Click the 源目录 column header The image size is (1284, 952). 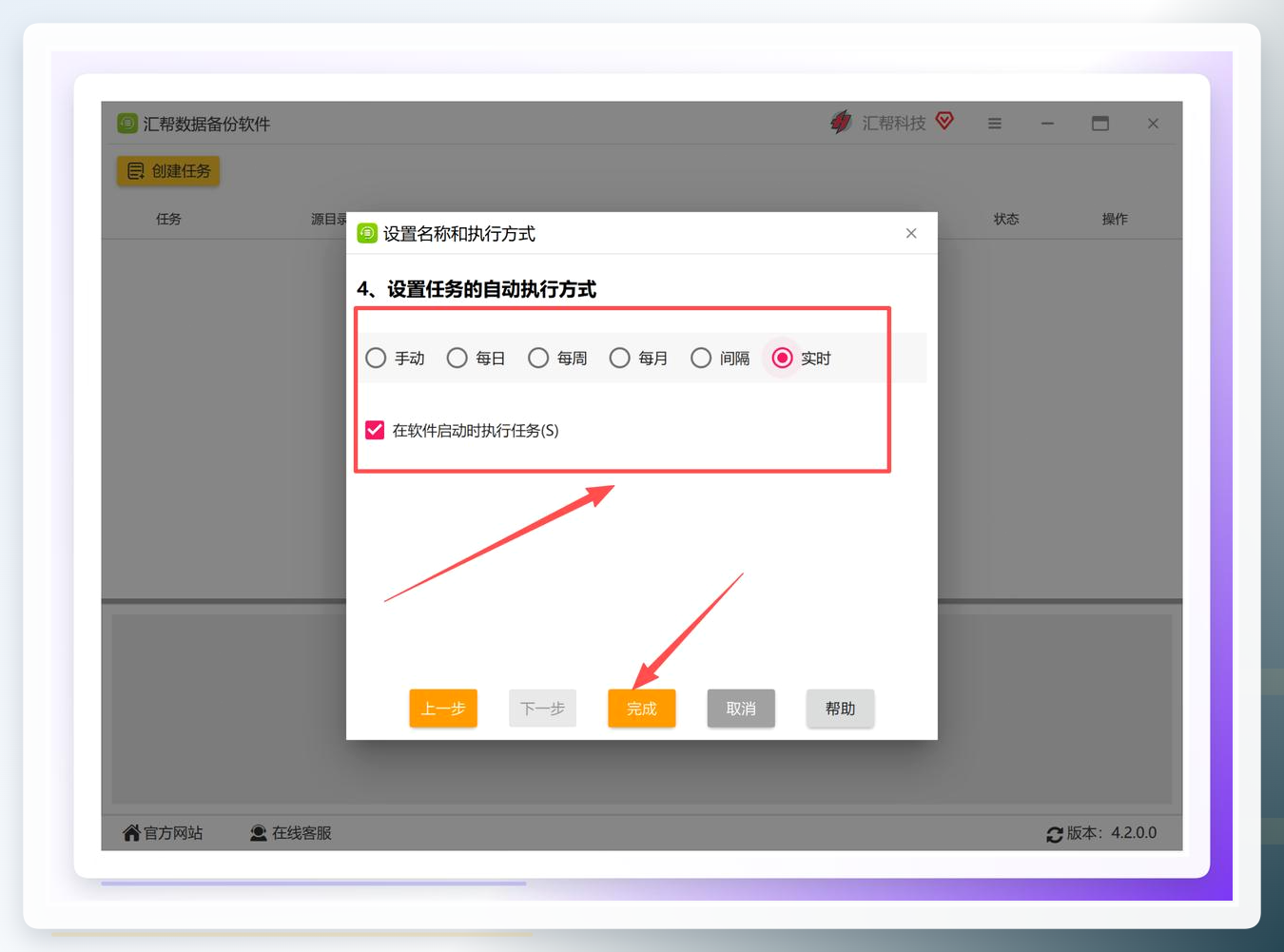[329, 219]
